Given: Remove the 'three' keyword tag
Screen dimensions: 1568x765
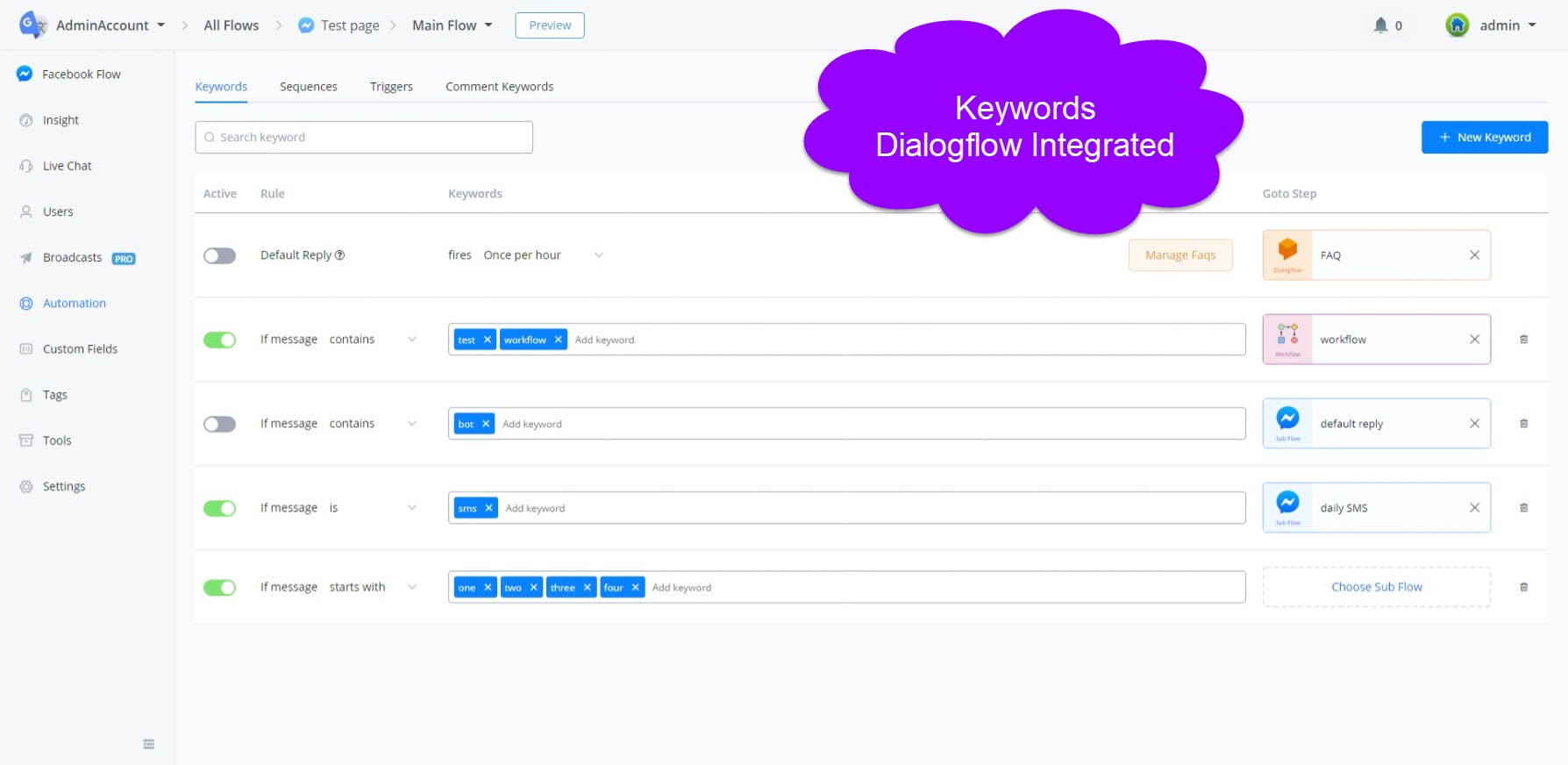Looking at the screenshot, I should coord(587,588).
